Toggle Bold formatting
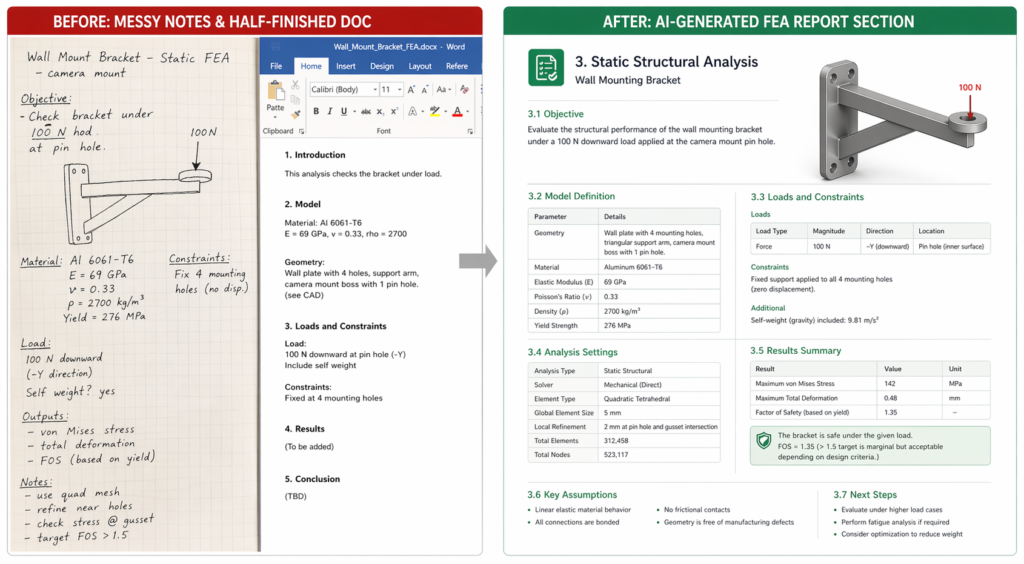This screenshot has height=564, width=1024. (316, 111)
